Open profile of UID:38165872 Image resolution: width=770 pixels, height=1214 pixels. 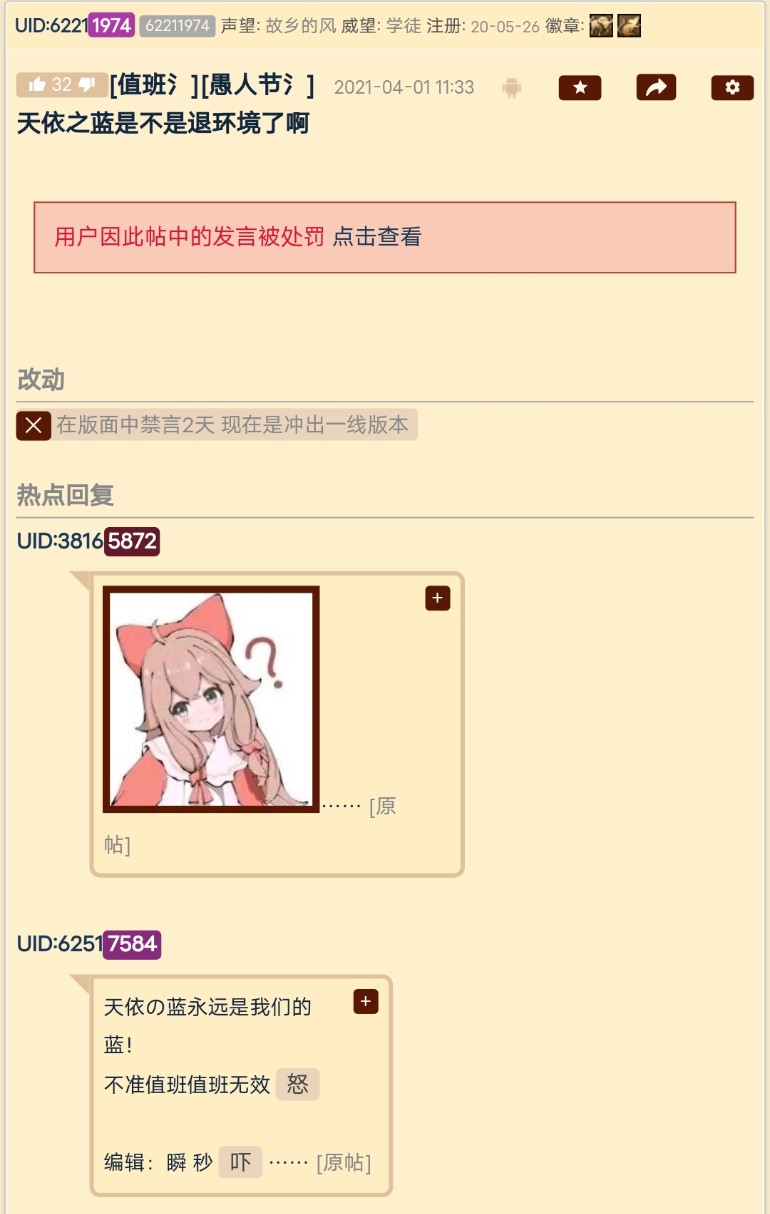[88, 541]
